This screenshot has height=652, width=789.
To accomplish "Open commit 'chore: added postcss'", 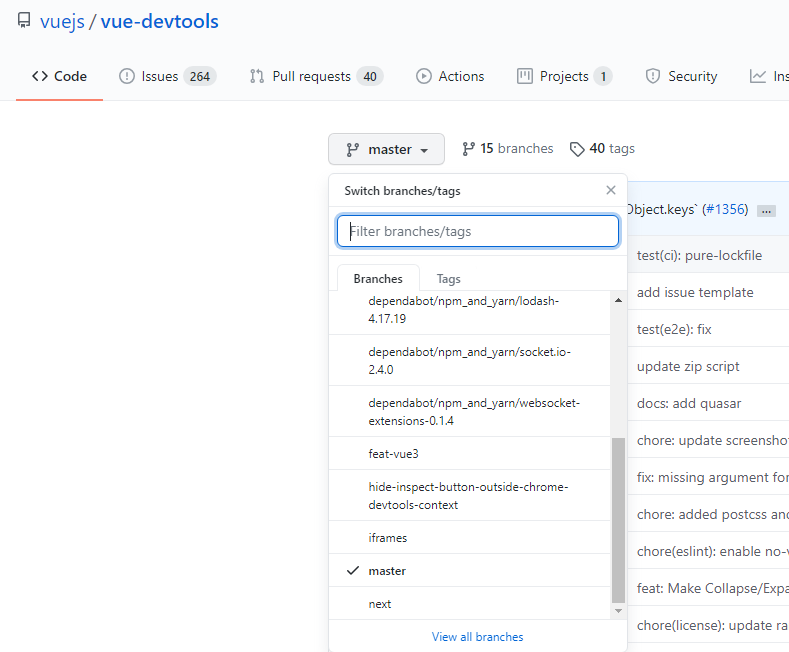I will (713, 514).
